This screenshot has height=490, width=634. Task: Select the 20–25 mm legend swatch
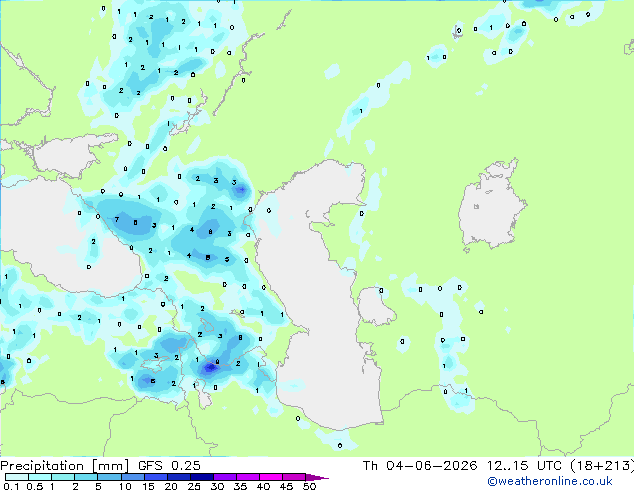point(179,477)
